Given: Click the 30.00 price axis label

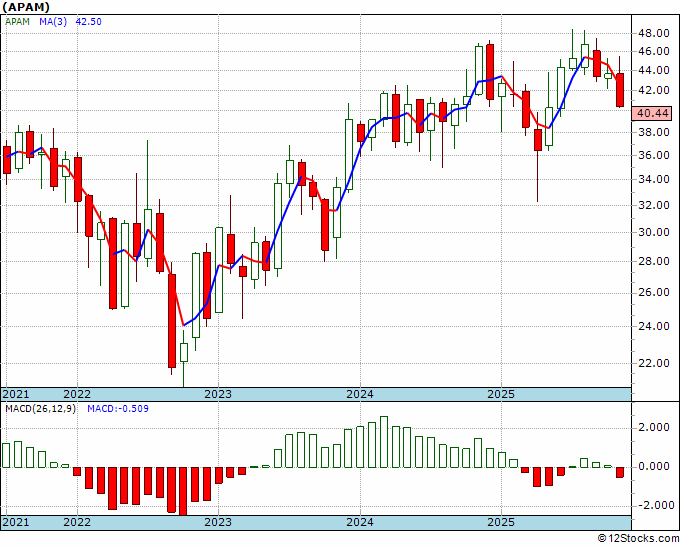Looking at the screenshot, I should coord(653,232).
